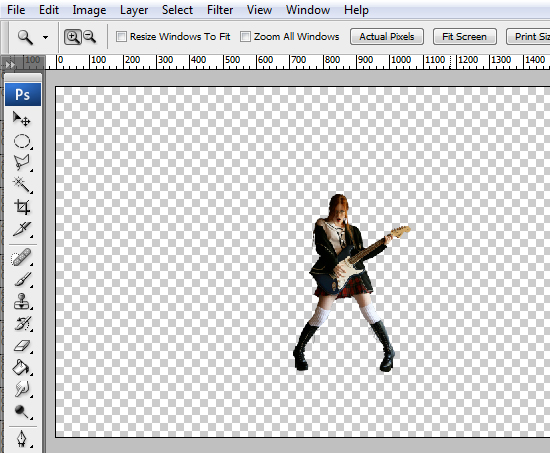
Task: Click the Zoom tool magnifier icon in options bar
Action: click(25, 37)
